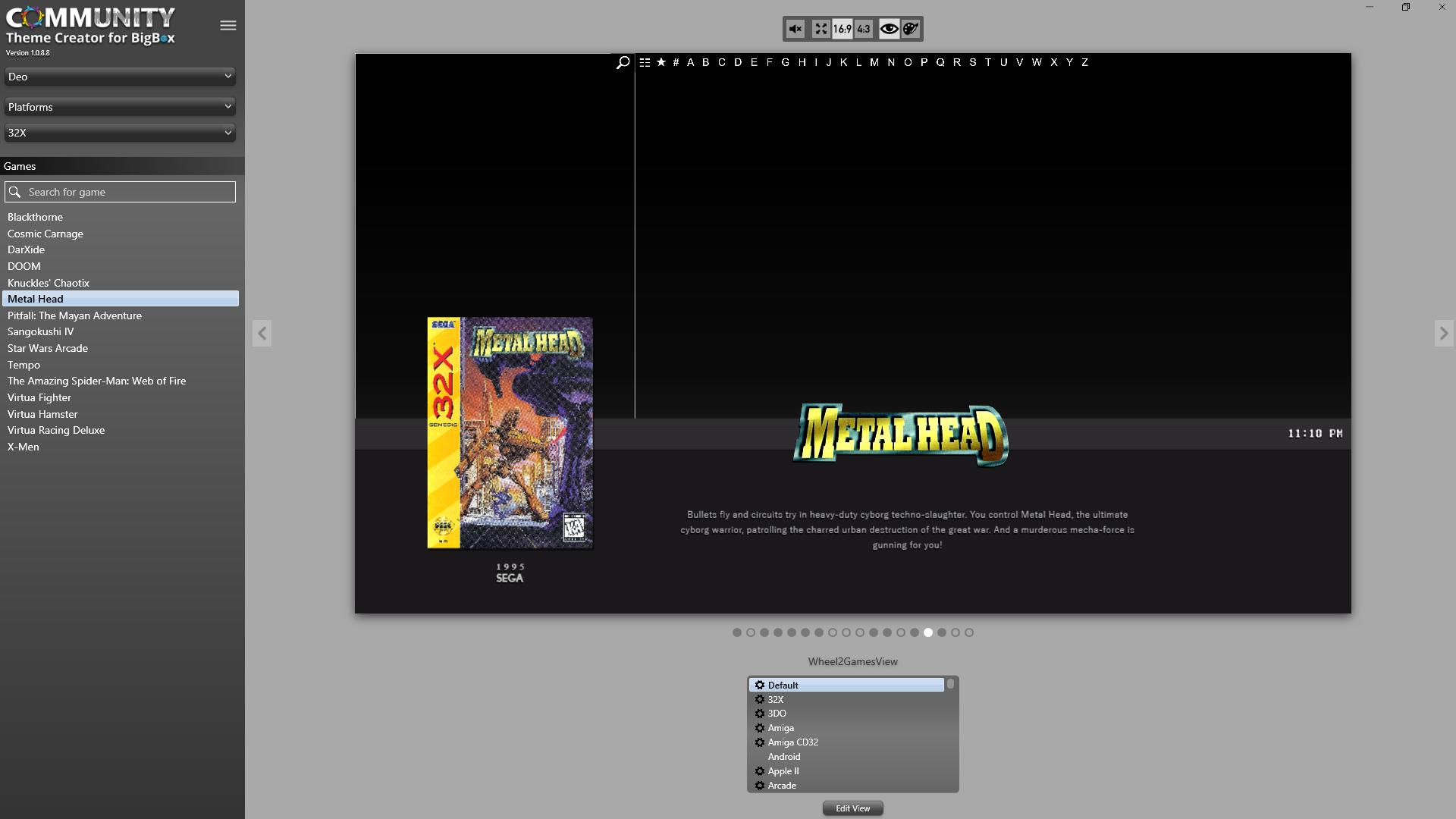Screen dimensions: 1456x819
Task: Select Cosmic Carnage in the games list
Action: pos(120,234)
